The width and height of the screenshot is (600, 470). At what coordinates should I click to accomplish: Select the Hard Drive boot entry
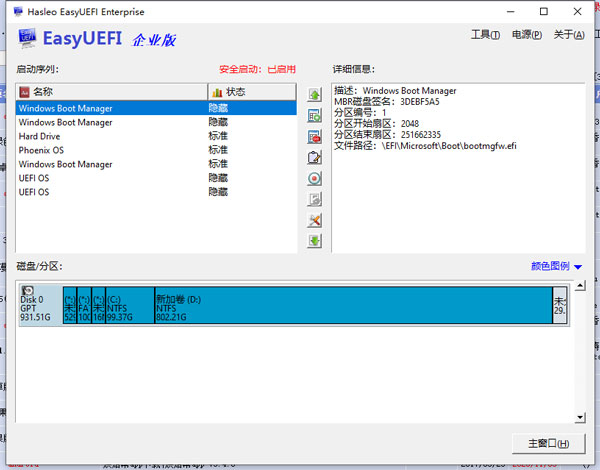click(156, 136)
